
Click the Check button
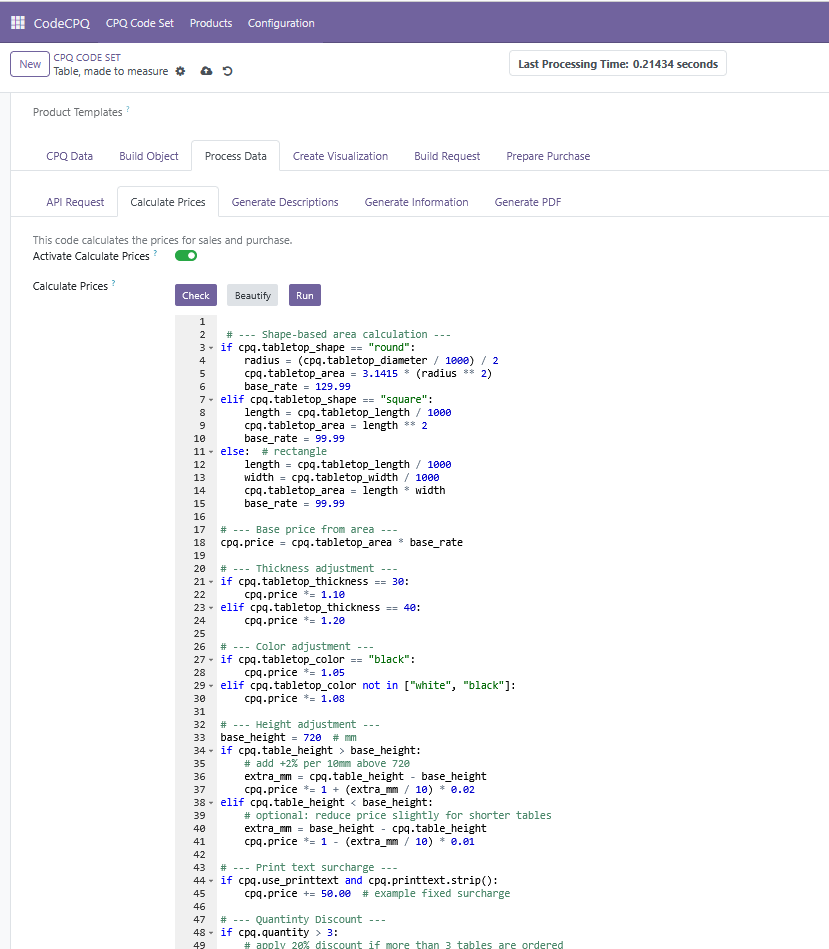coord(196,295)
